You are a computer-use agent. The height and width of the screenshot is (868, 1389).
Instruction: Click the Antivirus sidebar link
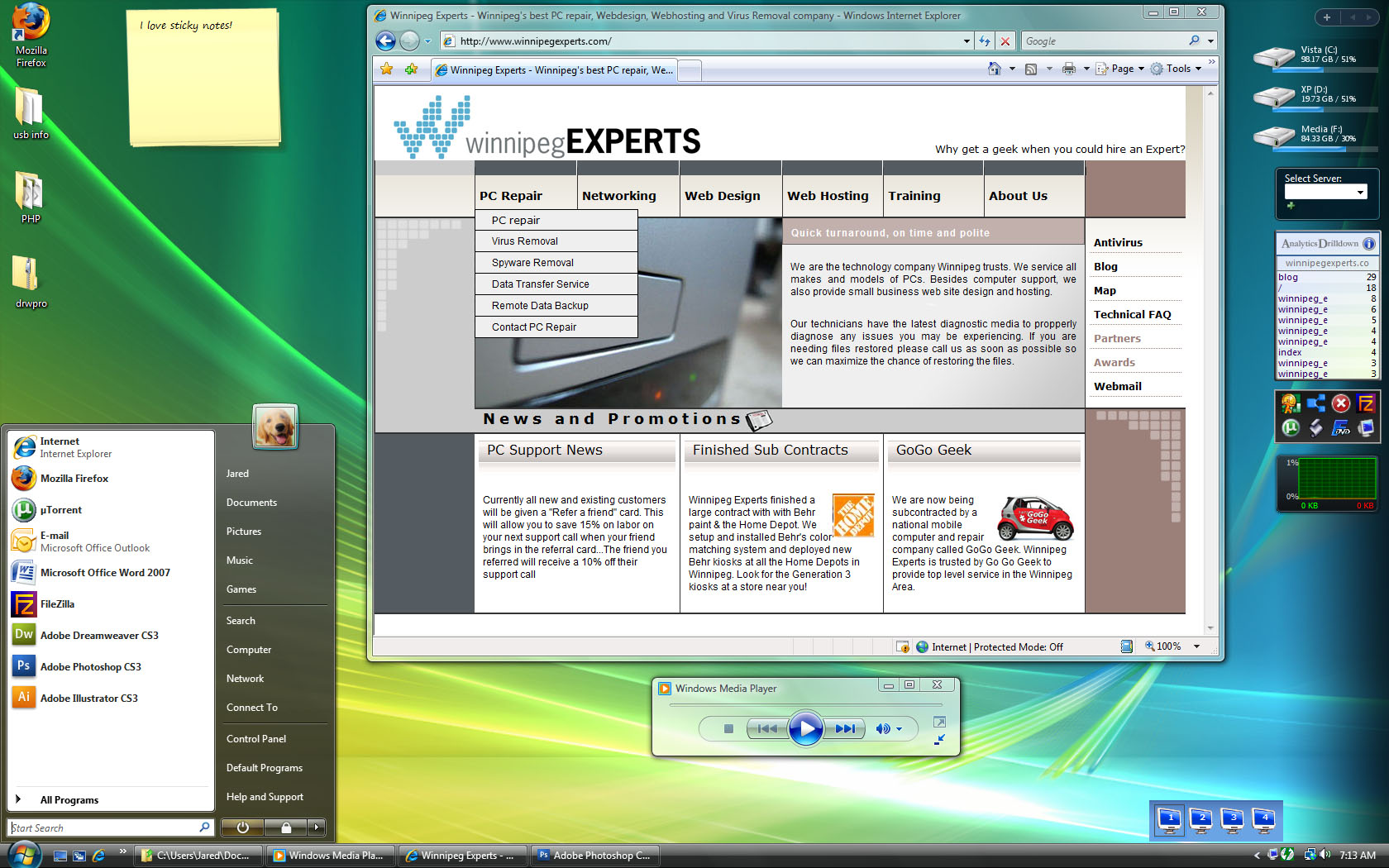point(1118,242)
